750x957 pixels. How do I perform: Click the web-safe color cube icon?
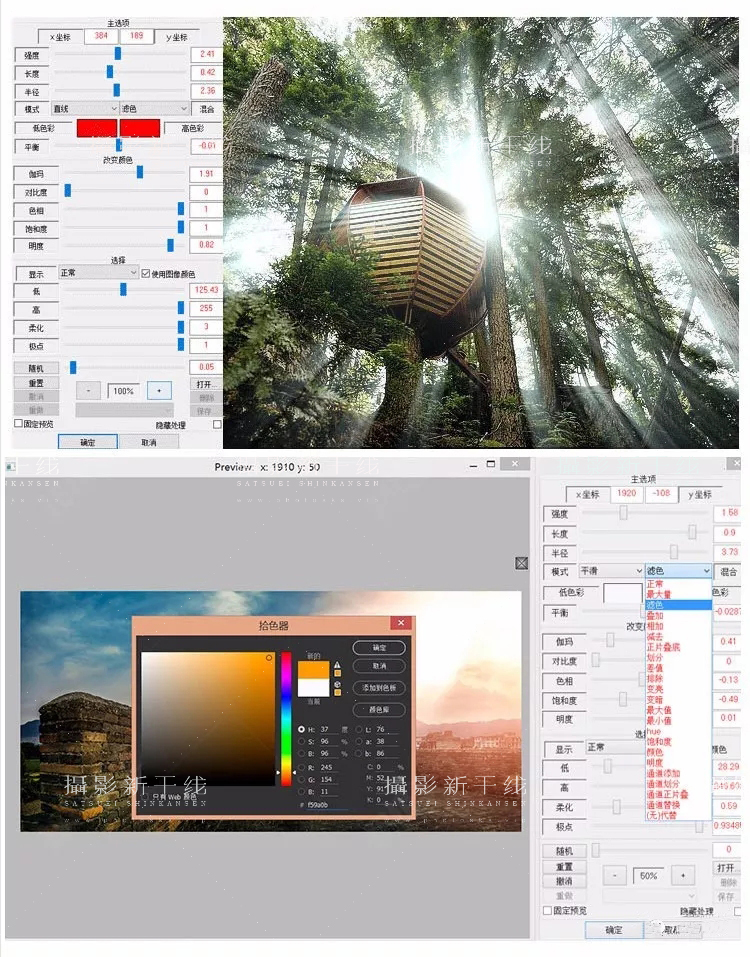[337, 684]
